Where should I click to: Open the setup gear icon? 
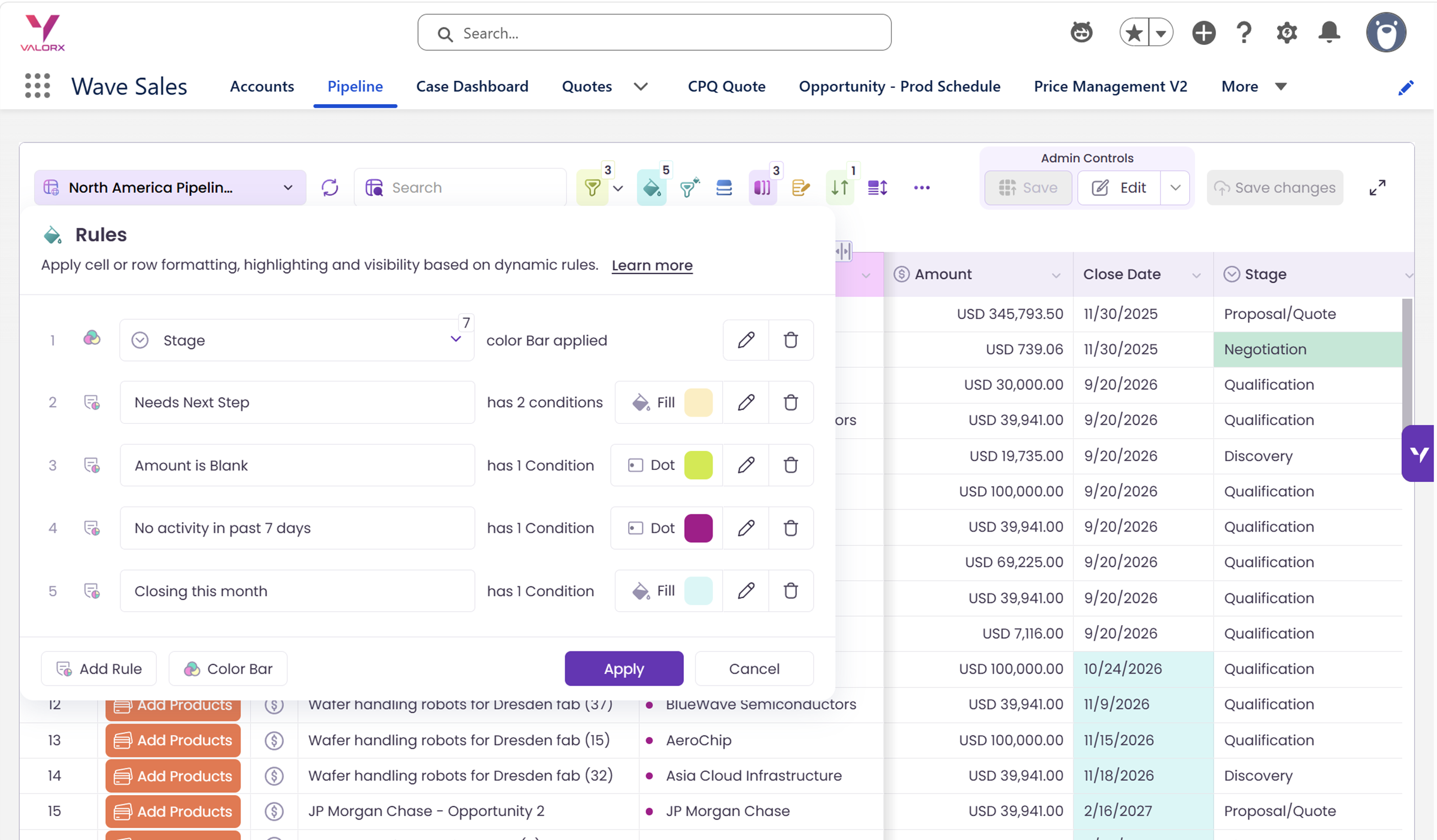(1286, 32)
